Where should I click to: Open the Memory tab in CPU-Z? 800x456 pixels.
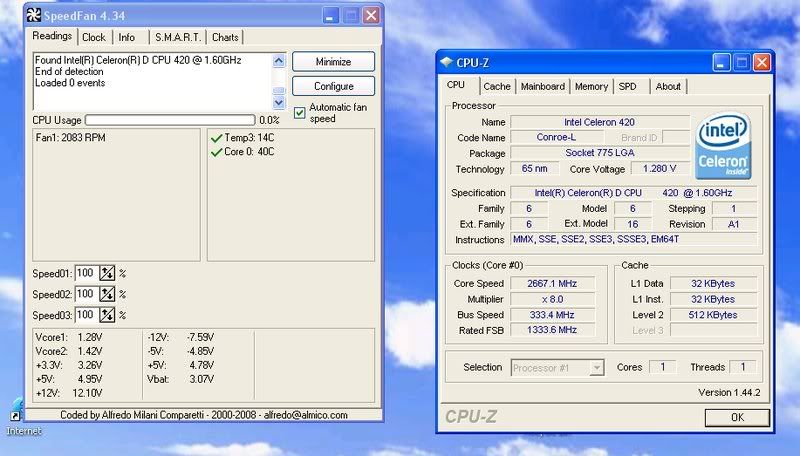591,87
